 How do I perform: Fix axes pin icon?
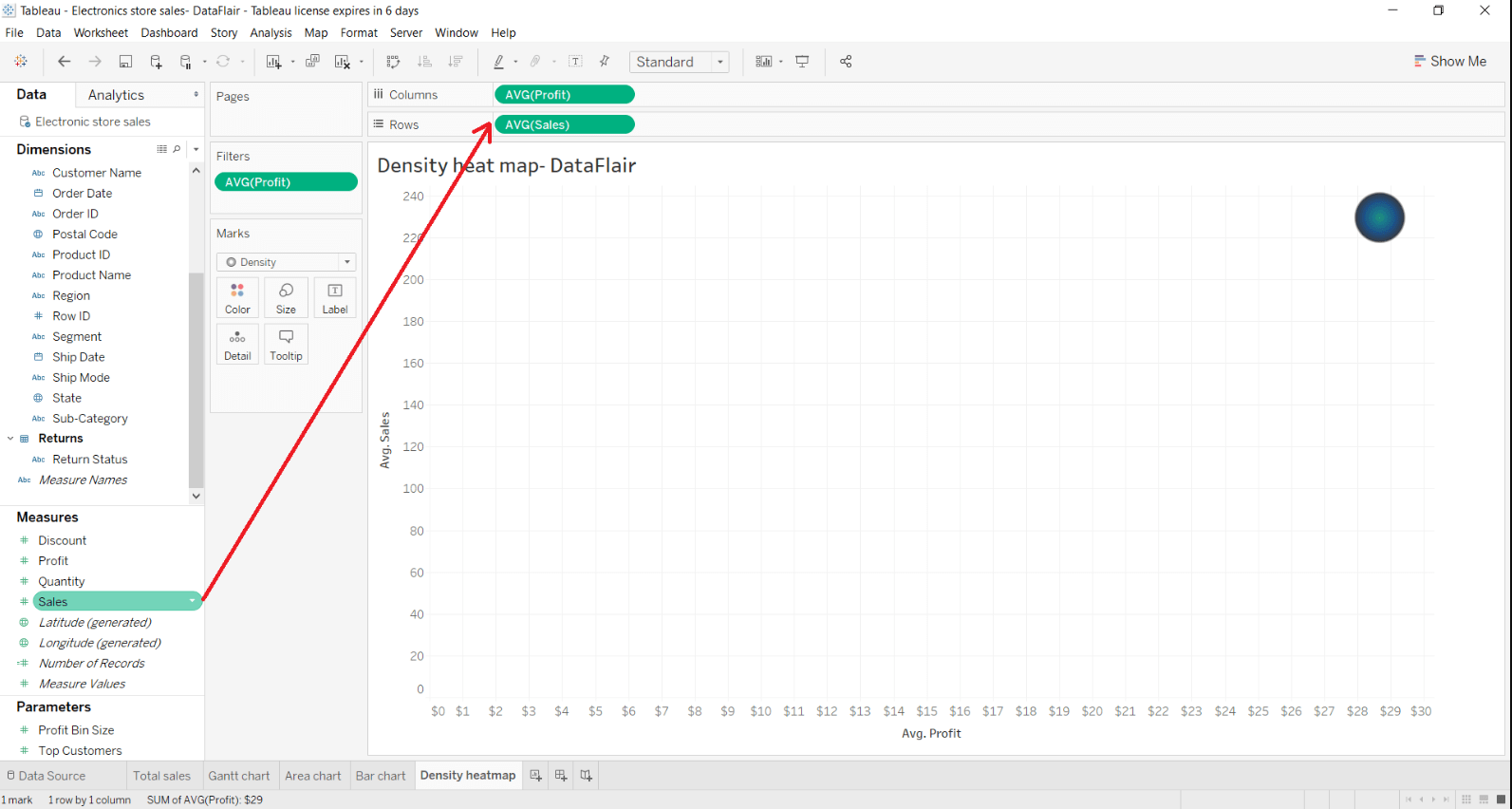pyautogui.click(x=605, y=62)
